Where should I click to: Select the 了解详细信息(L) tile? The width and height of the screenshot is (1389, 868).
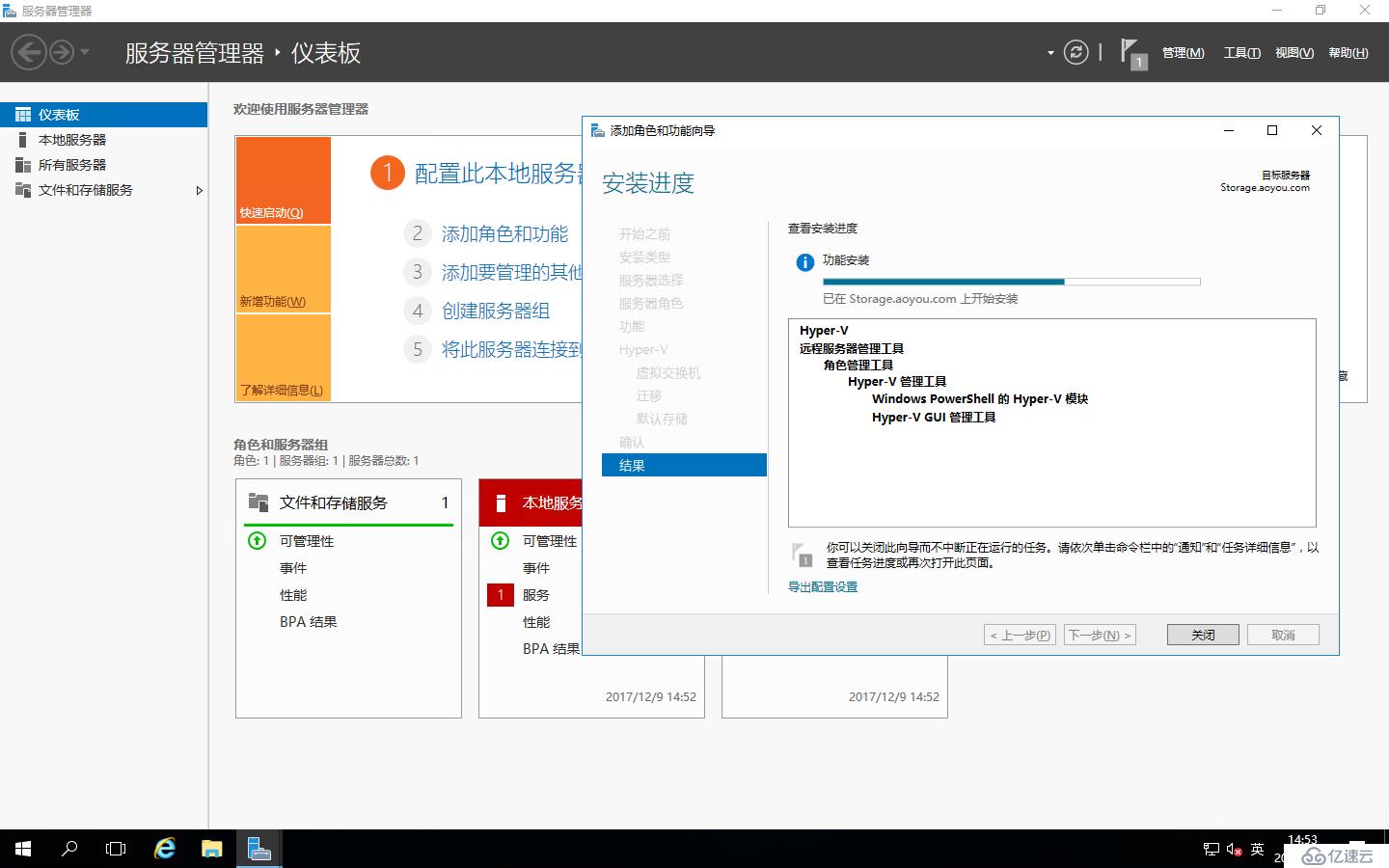click(x=284, y=358)
